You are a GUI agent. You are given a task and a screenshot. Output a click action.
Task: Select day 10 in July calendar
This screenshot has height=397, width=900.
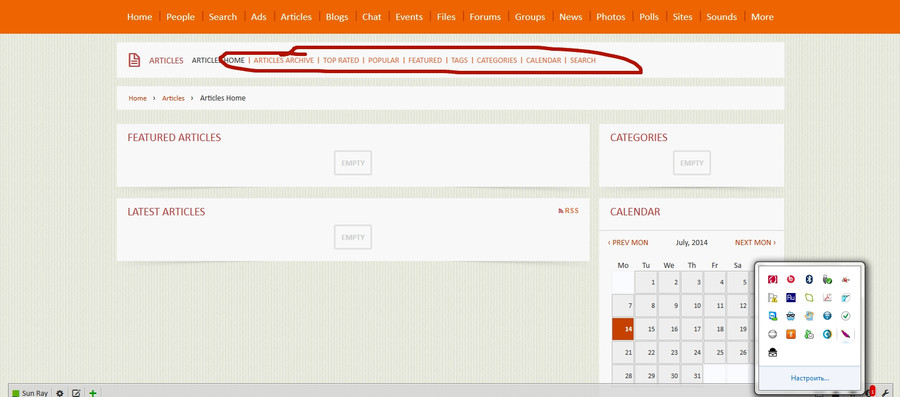(x=692, y=306)
